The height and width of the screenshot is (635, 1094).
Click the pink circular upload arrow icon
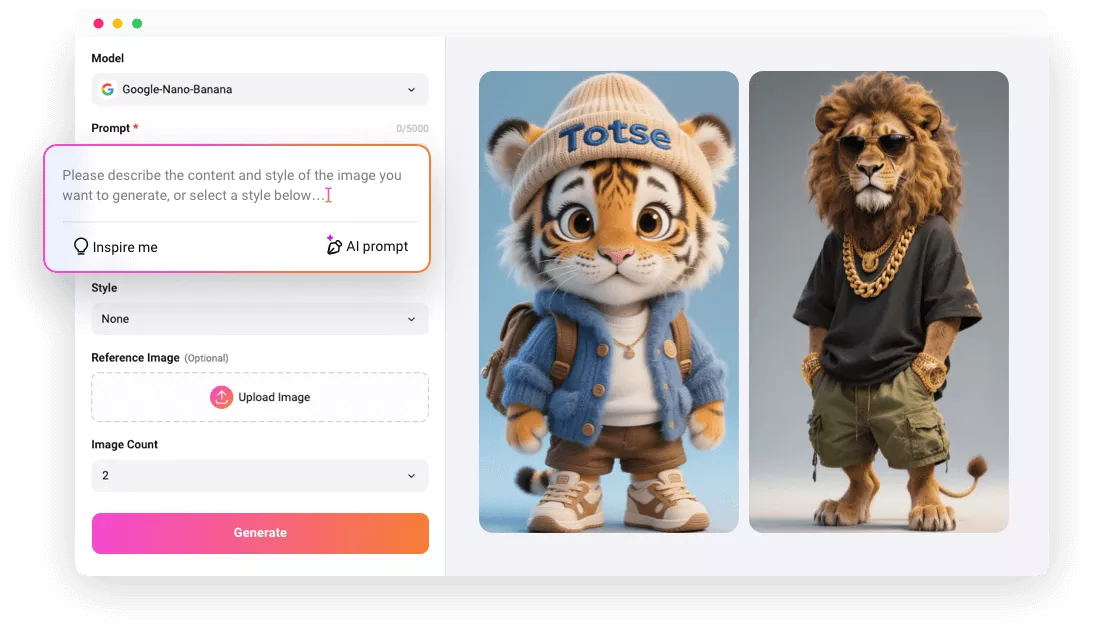(x=221, y=397)
